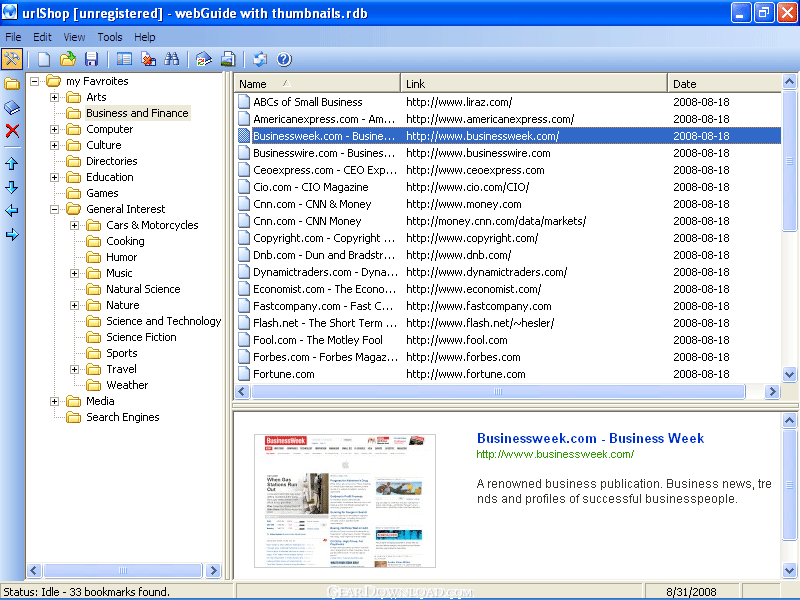Create a new blank database file
This screenshot has height=600, width=800.
point(44,59)
